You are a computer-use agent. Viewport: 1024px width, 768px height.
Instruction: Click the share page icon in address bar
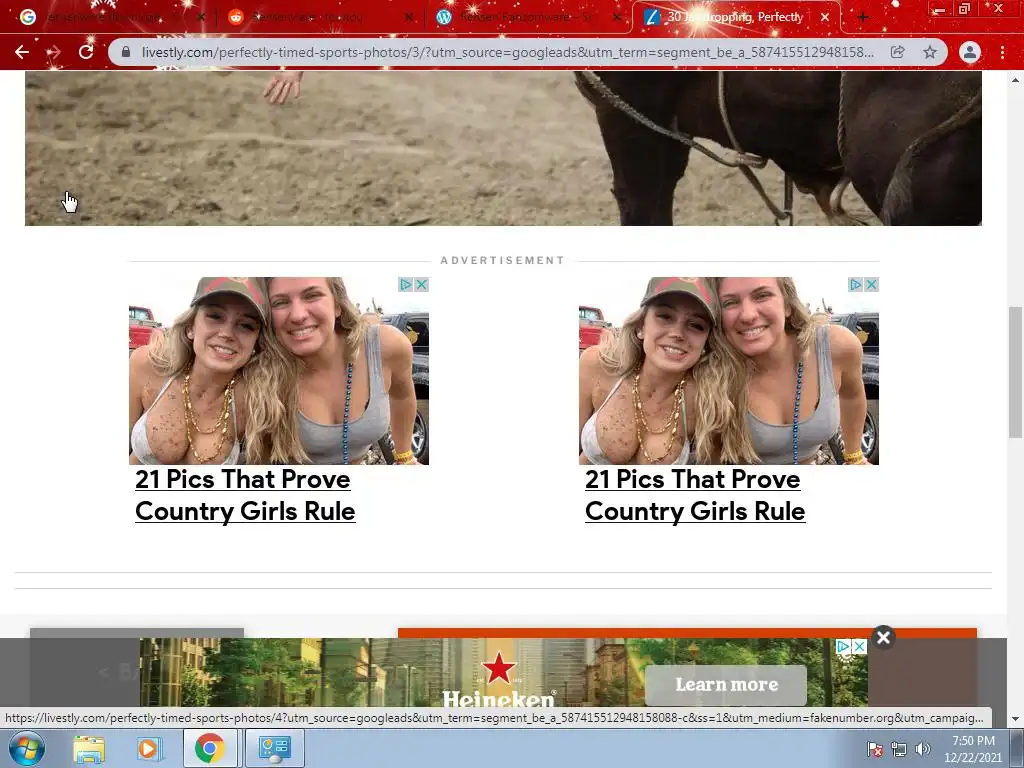click(x=898, y=52)
